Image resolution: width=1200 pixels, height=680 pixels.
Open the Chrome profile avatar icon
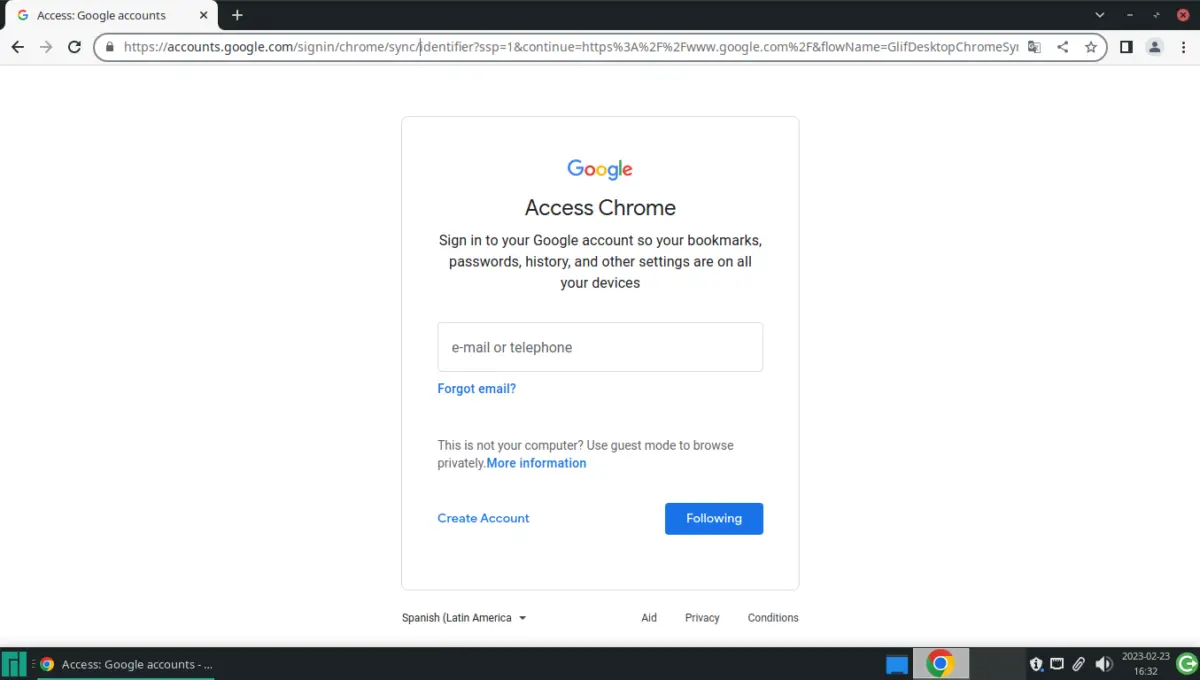[x=1154, y=47]
